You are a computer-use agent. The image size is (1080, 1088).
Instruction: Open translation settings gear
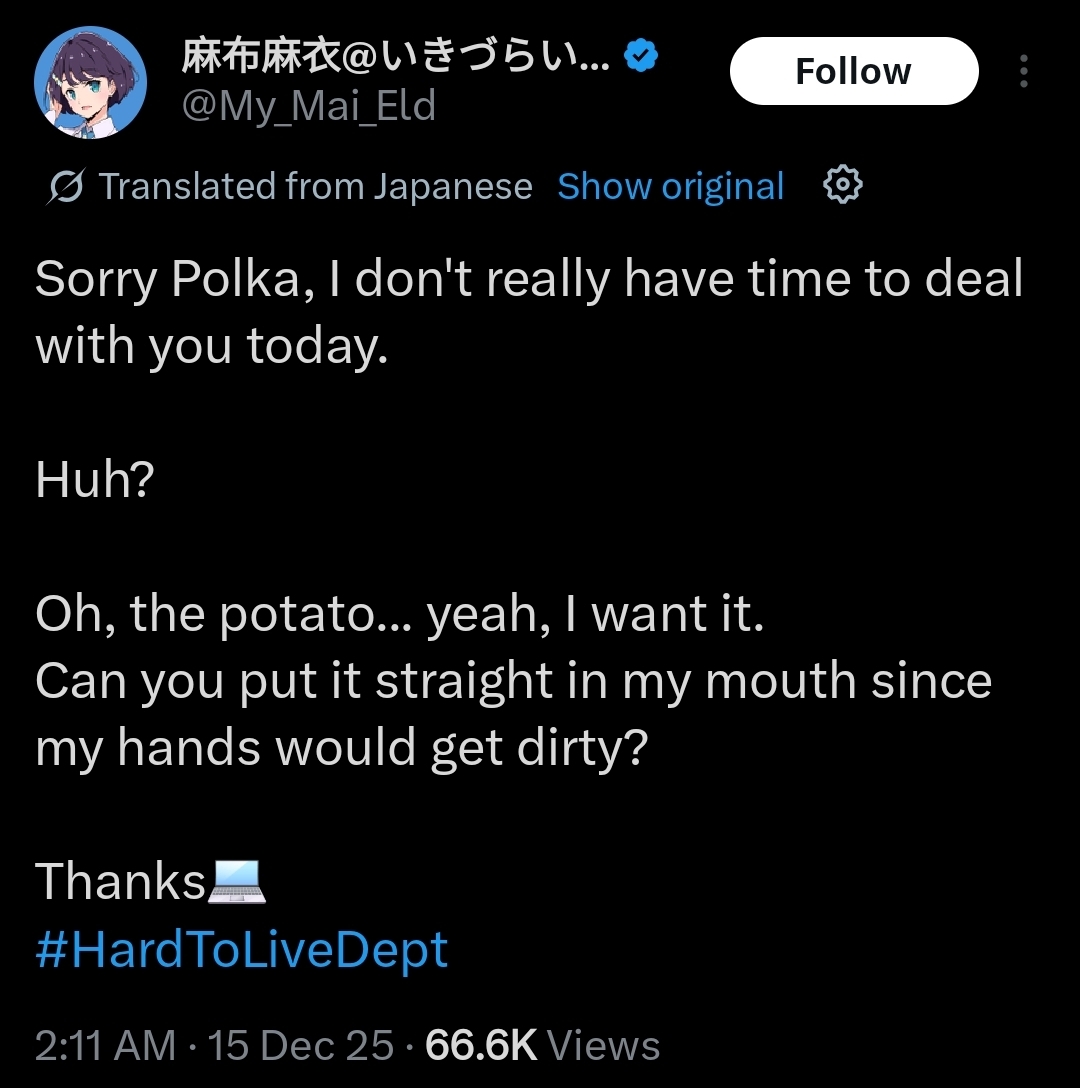(842, 186)
